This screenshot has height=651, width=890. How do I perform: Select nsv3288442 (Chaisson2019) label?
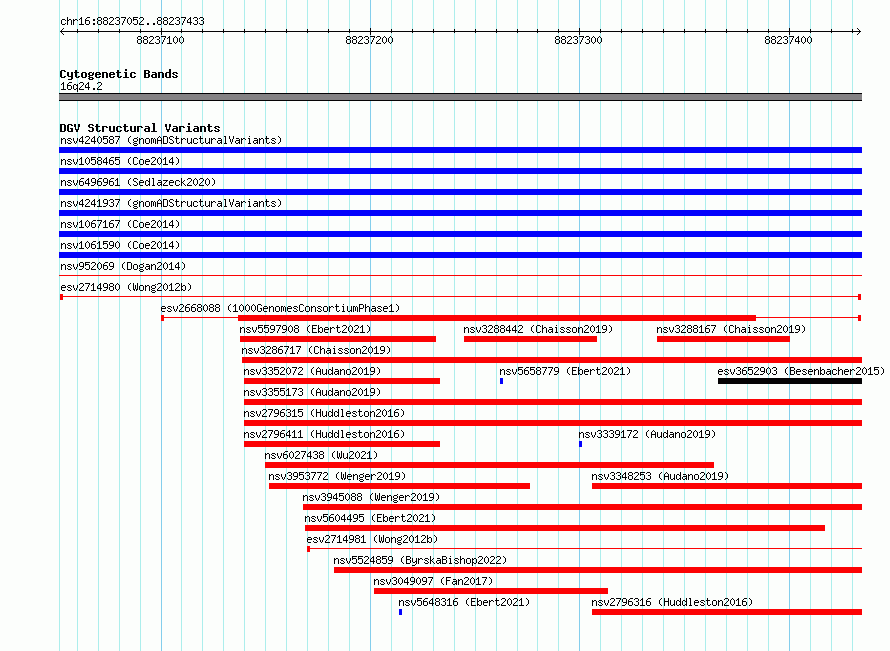[538, 329]
